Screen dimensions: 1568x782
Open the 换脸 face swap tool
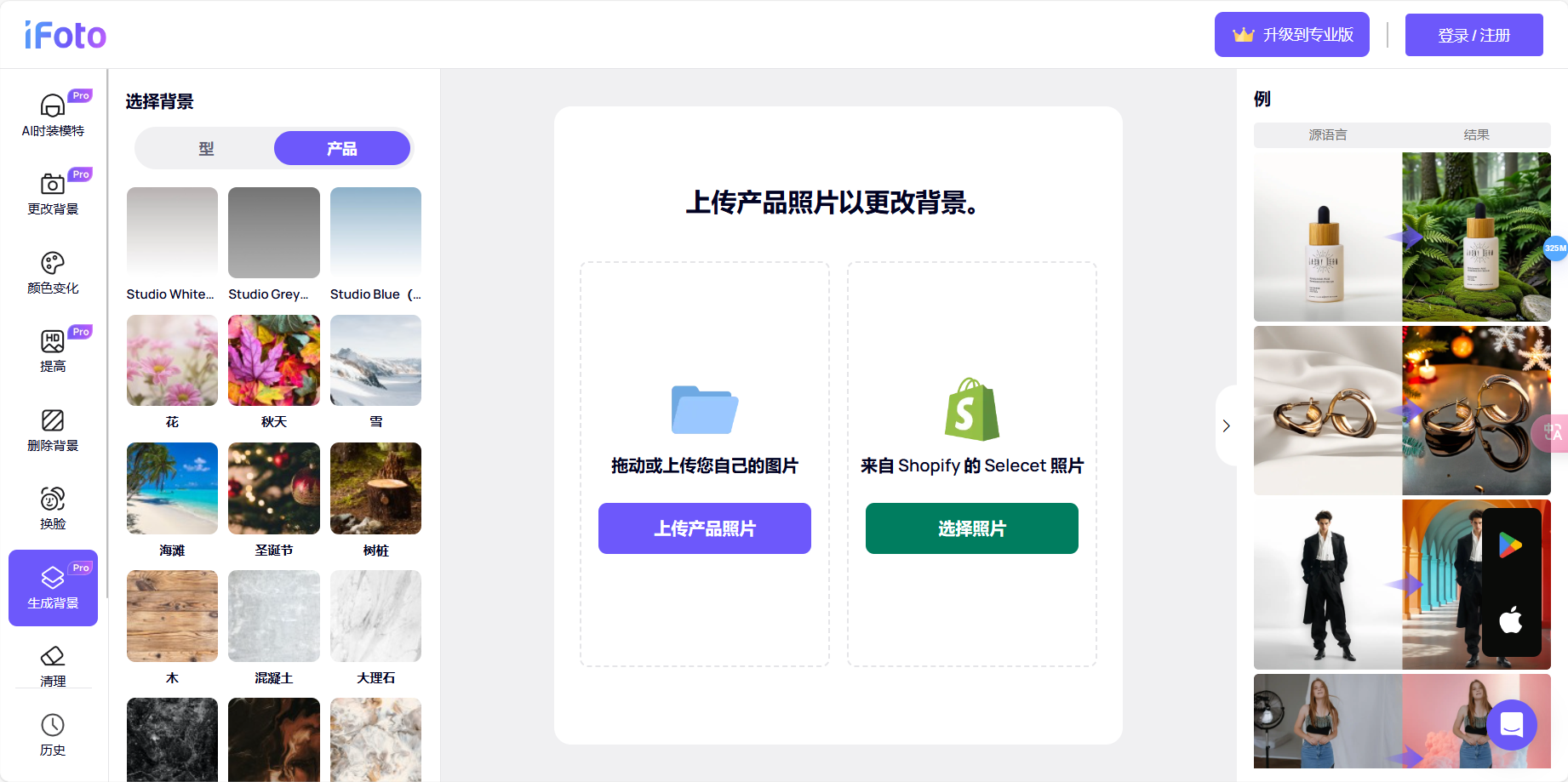click(53, 508)
